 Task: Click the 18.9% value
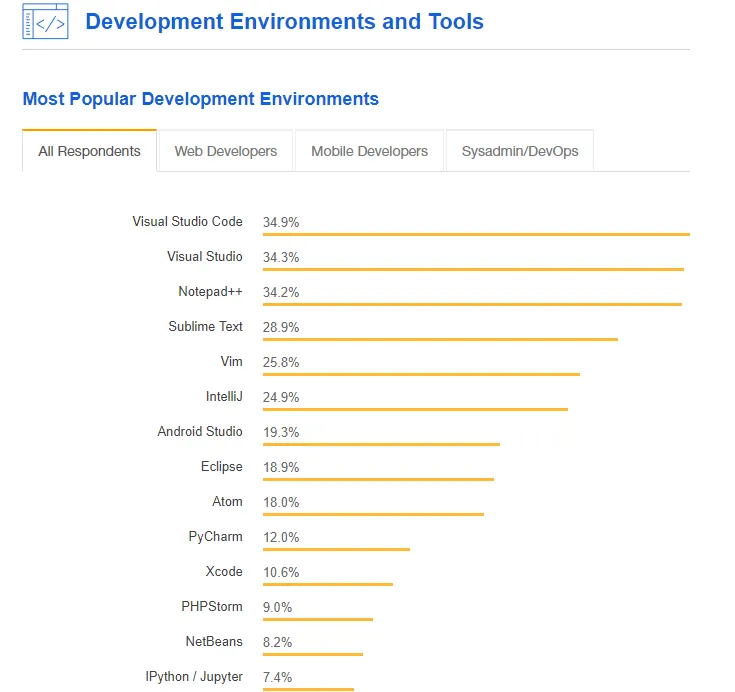pyautogui.click(x=281, y=467)
